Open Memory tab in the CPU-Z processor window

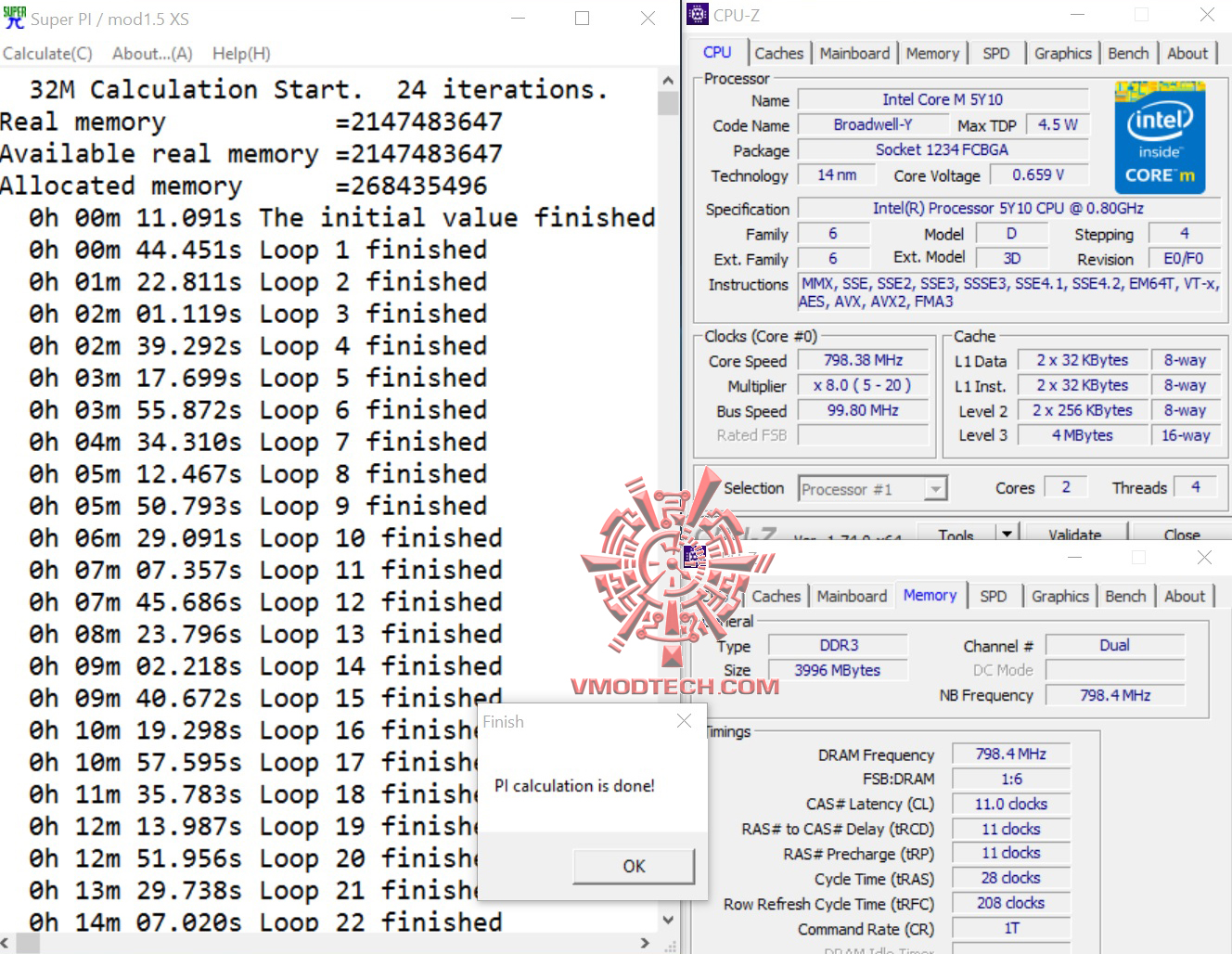[932, 54]
